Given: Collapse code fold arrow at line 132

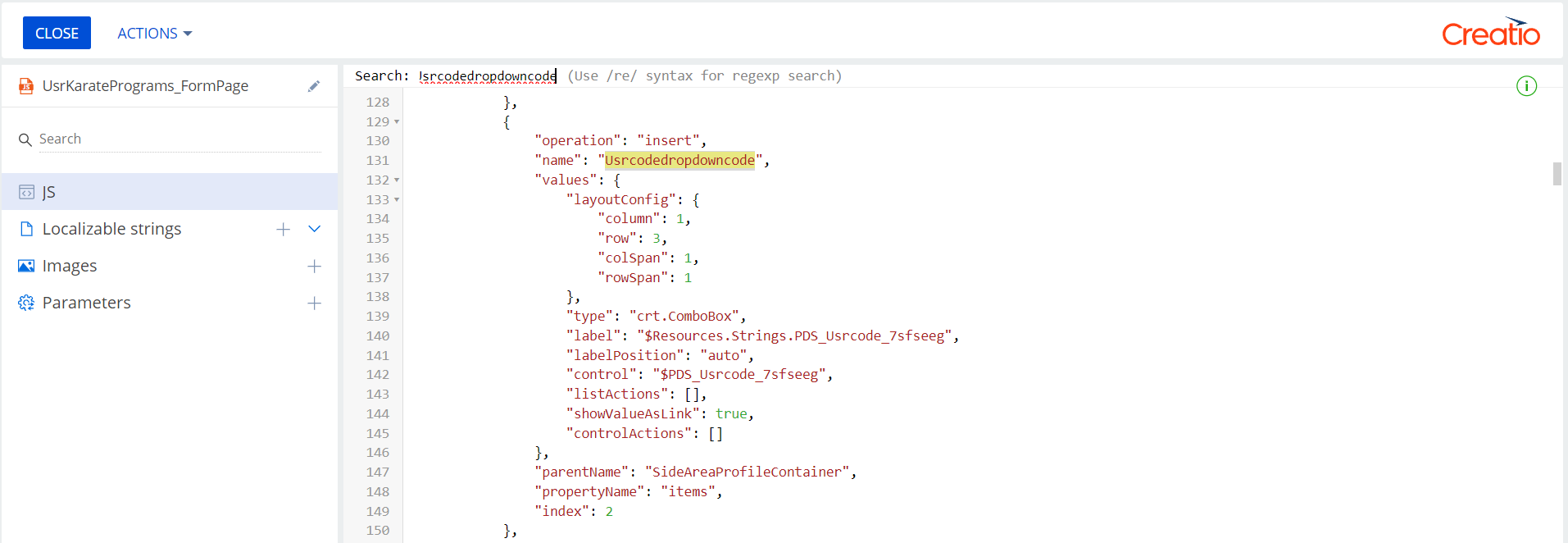Looking at the screenshot, I should [397, 180].
